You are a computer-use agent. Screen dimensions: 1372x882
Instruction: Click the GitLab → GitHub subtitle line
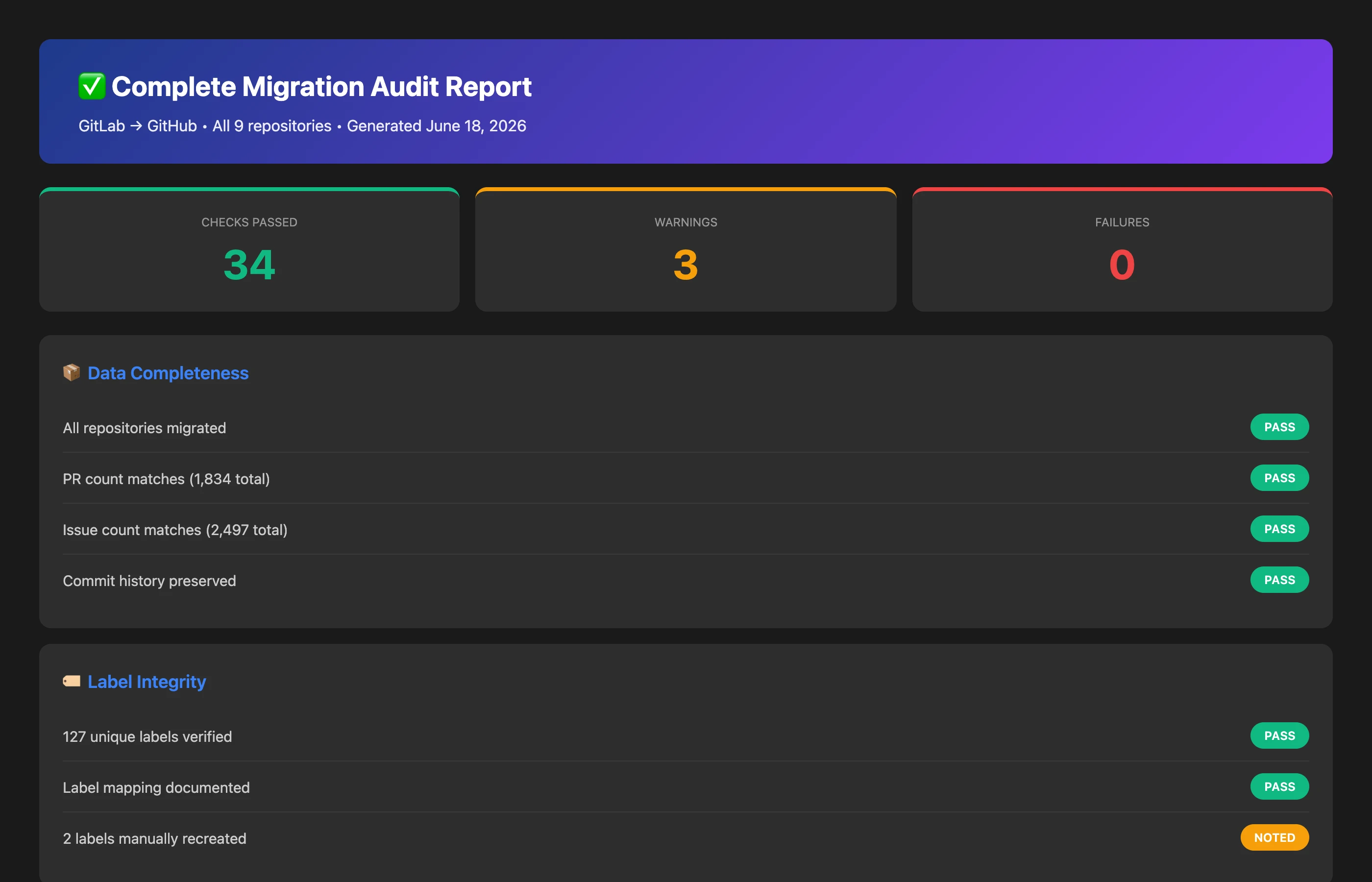[x=302, y=126]
